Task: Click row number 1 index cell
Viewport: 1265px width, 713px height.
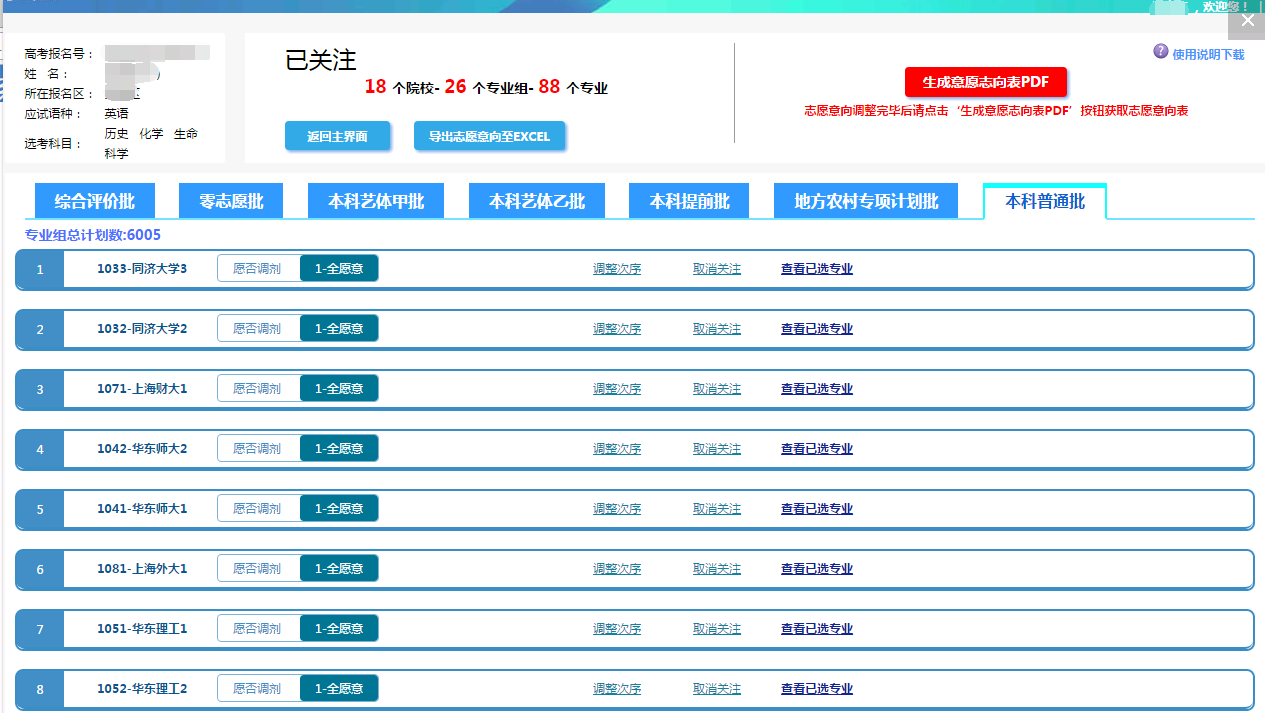Action: [40, 269]
